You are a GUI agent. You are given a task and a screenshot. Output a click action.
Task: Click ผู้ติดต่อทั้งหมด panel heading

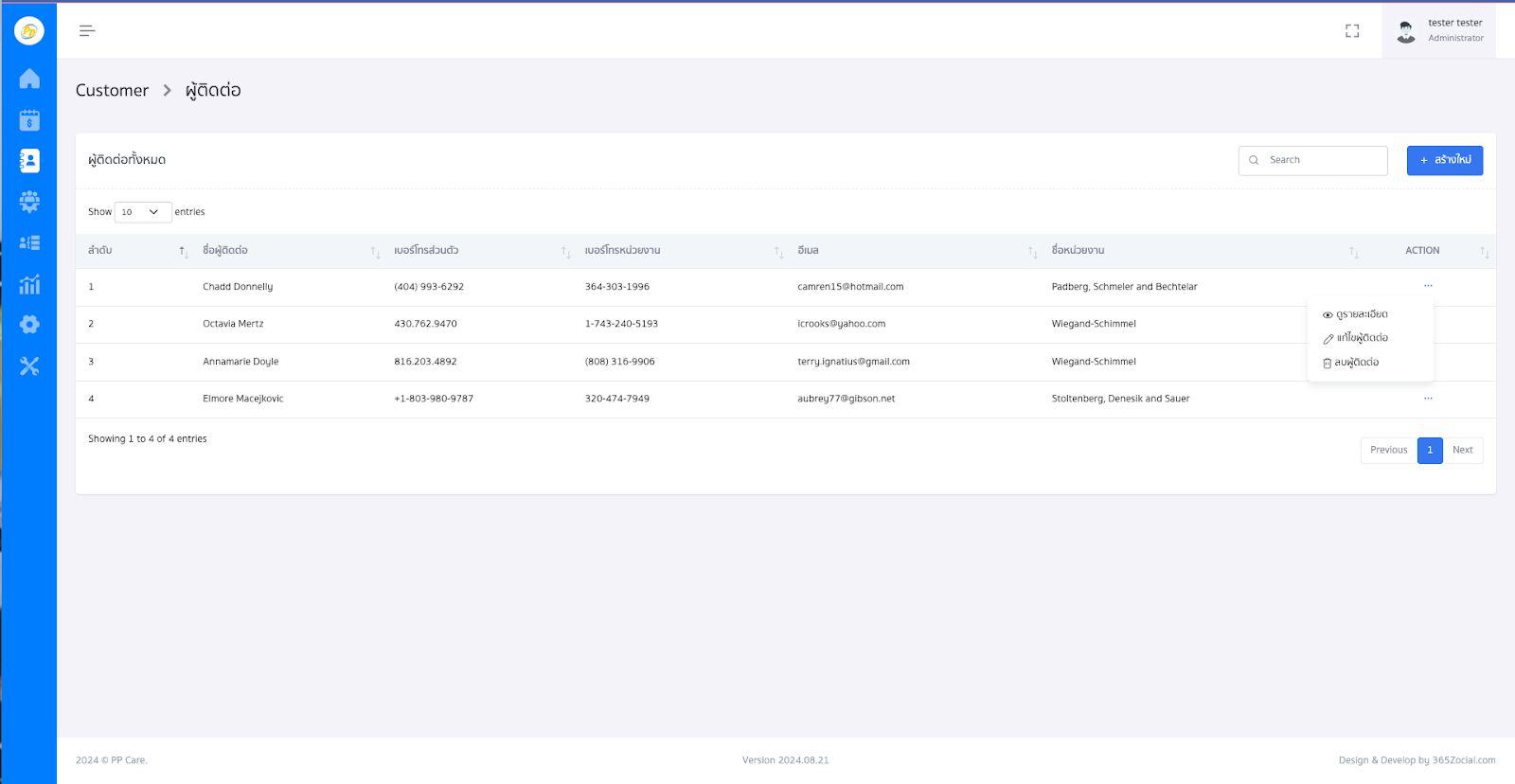pos(127,160)
